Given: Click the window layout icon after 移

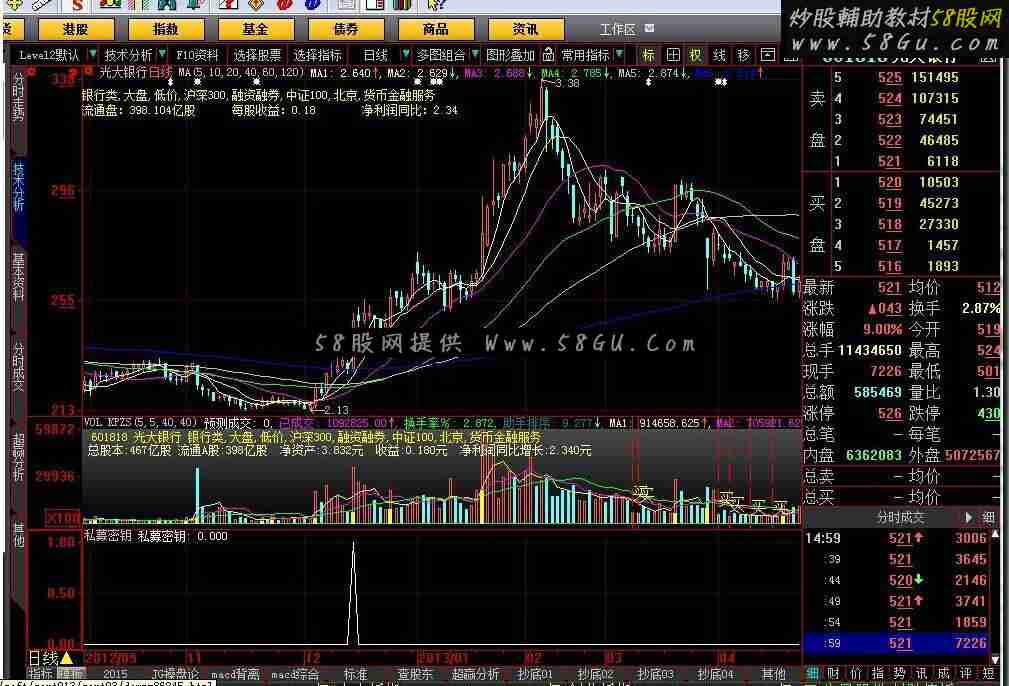Looking at the screenshot, I should (768, 55).
